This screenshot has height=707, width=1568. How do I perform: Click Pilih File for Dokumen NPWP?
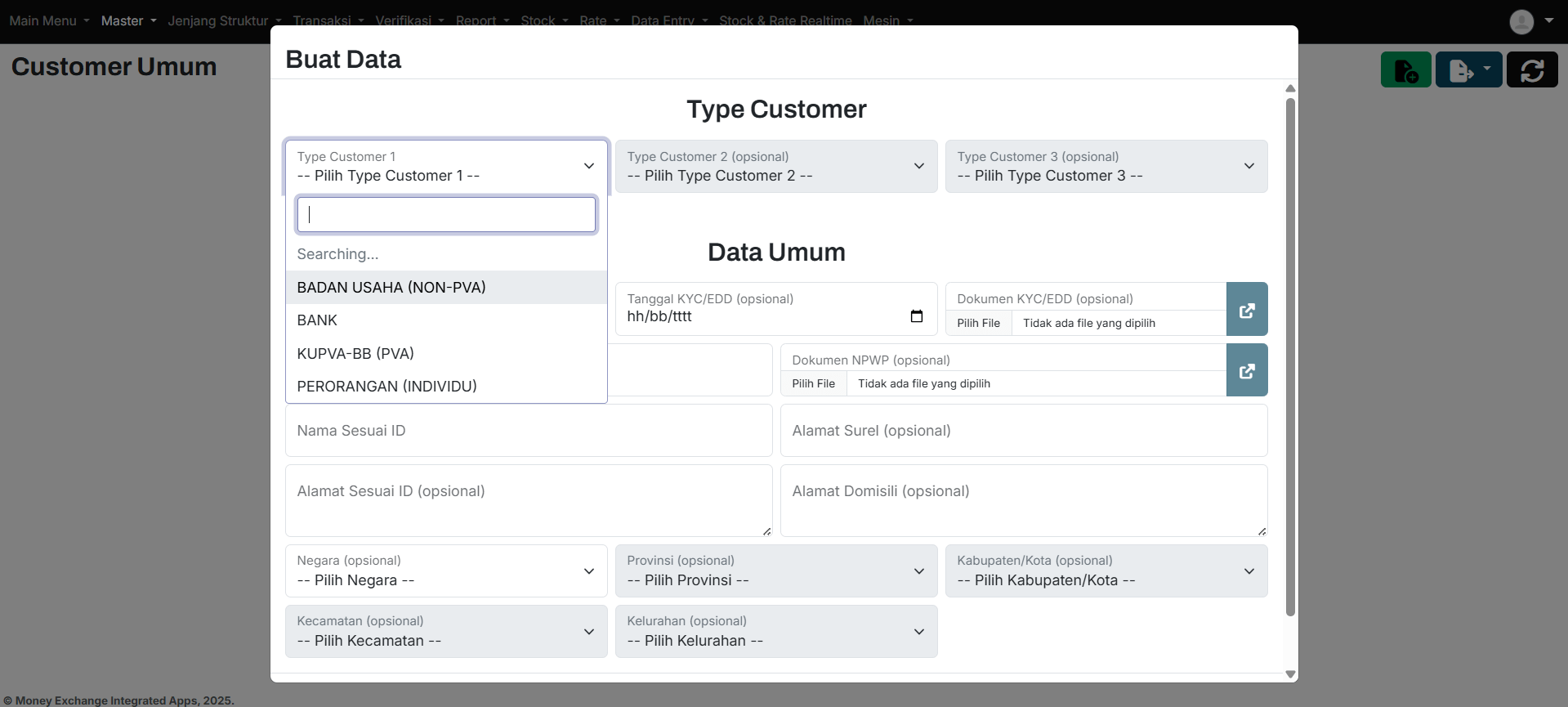click(x=813, y=384)
